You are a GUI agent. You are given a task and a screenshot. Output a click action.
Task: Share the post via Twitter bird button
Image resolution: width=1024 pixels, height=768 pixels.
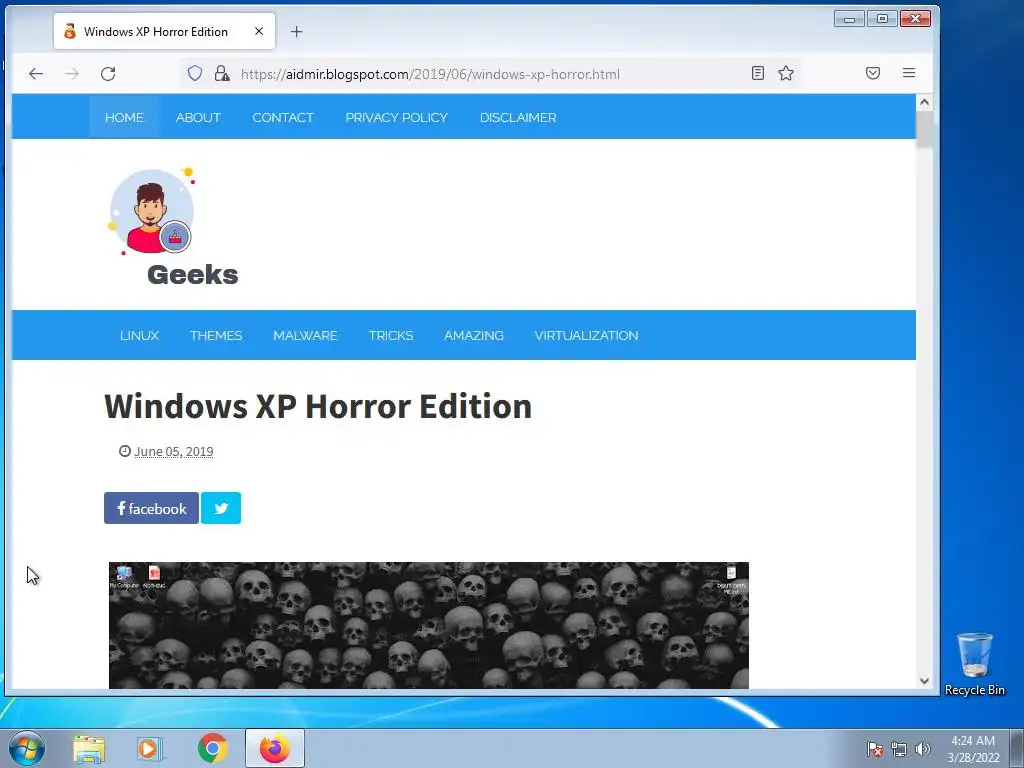[221, 508]
